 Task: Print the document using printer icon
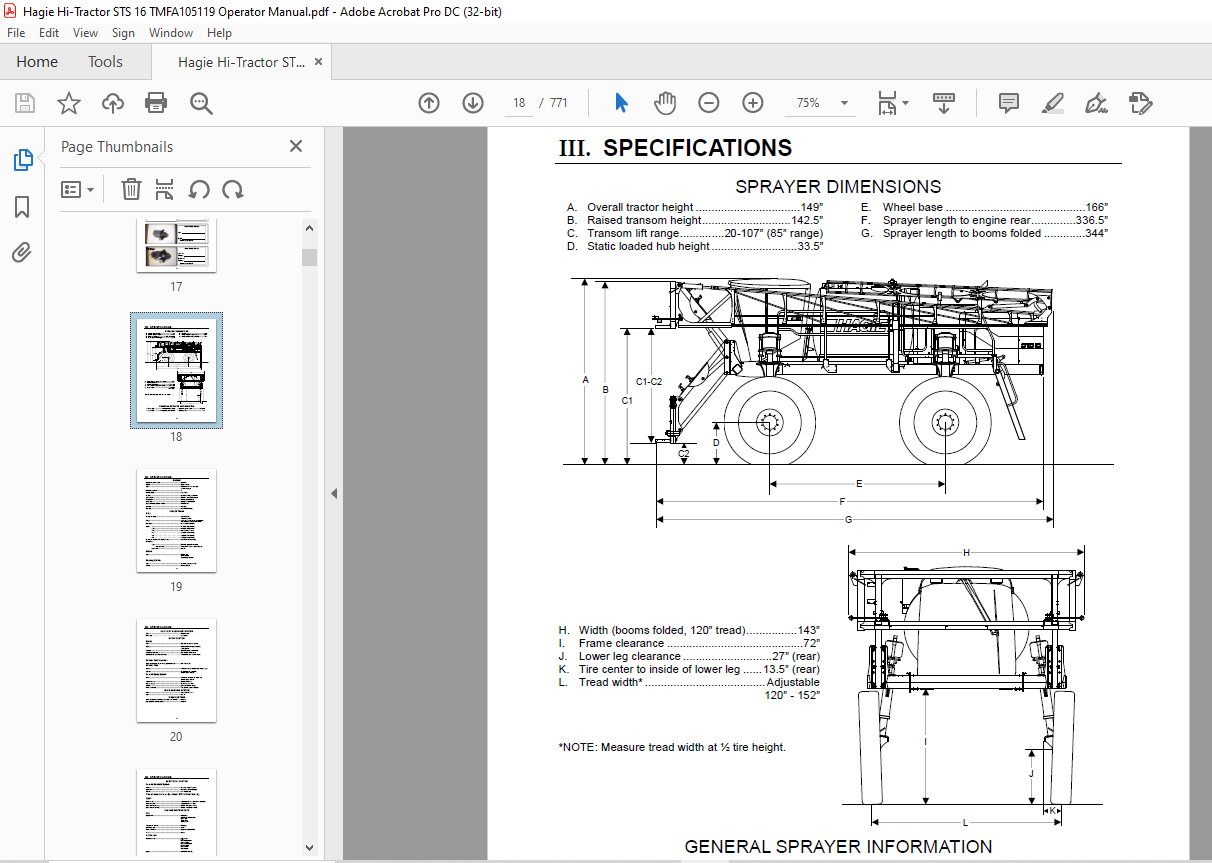click(156, 103)
